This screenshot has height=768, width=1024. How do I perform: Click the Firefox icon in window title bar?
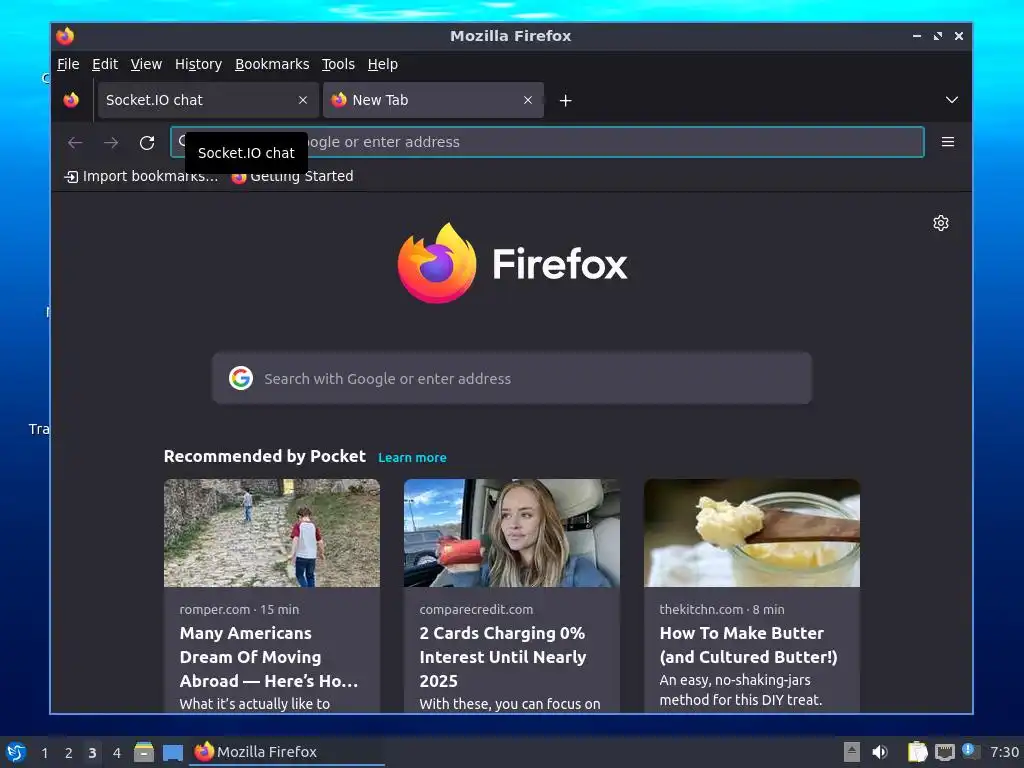point(65,36)
